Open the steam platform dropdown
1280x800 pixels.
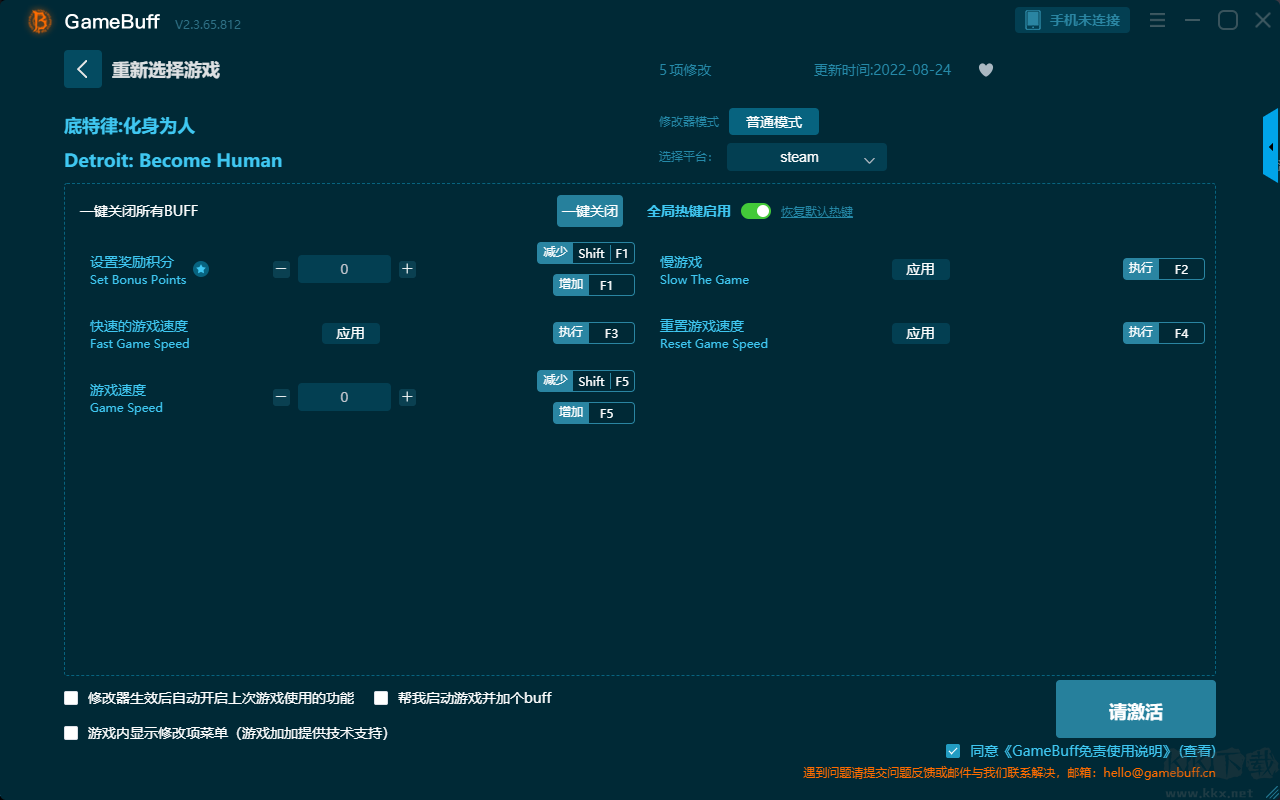pos(807,157)
